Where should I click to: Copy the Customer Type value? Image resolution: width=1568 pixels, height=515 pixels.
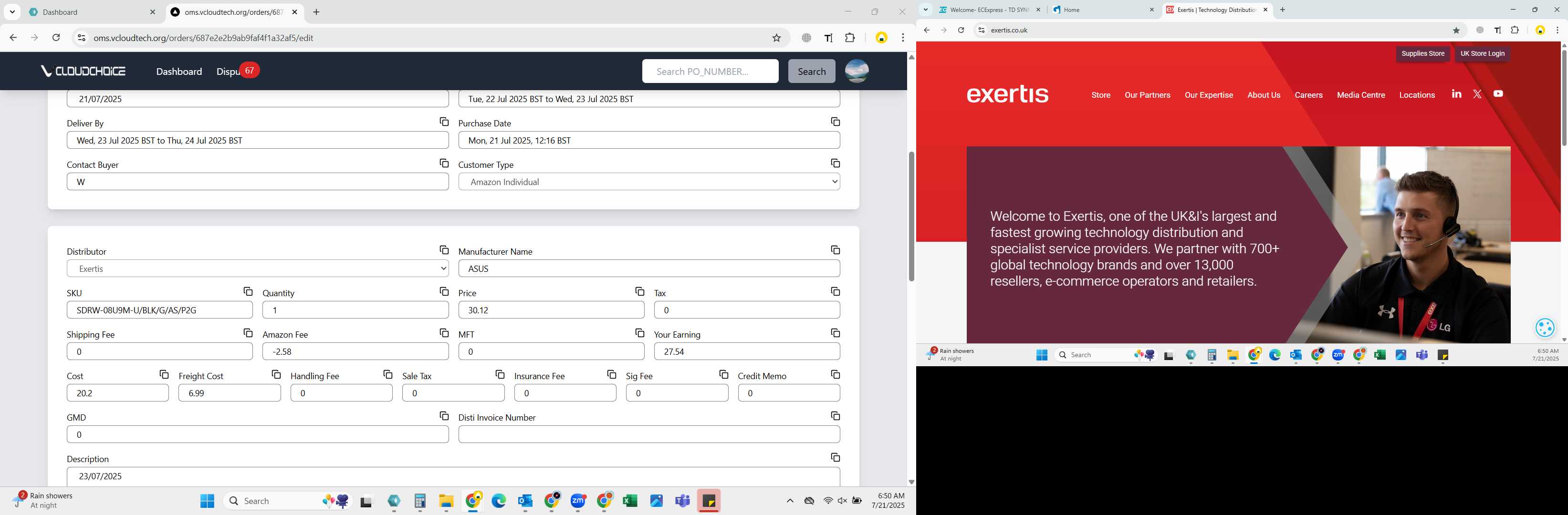pyautogui.click(x=835, y=164)
